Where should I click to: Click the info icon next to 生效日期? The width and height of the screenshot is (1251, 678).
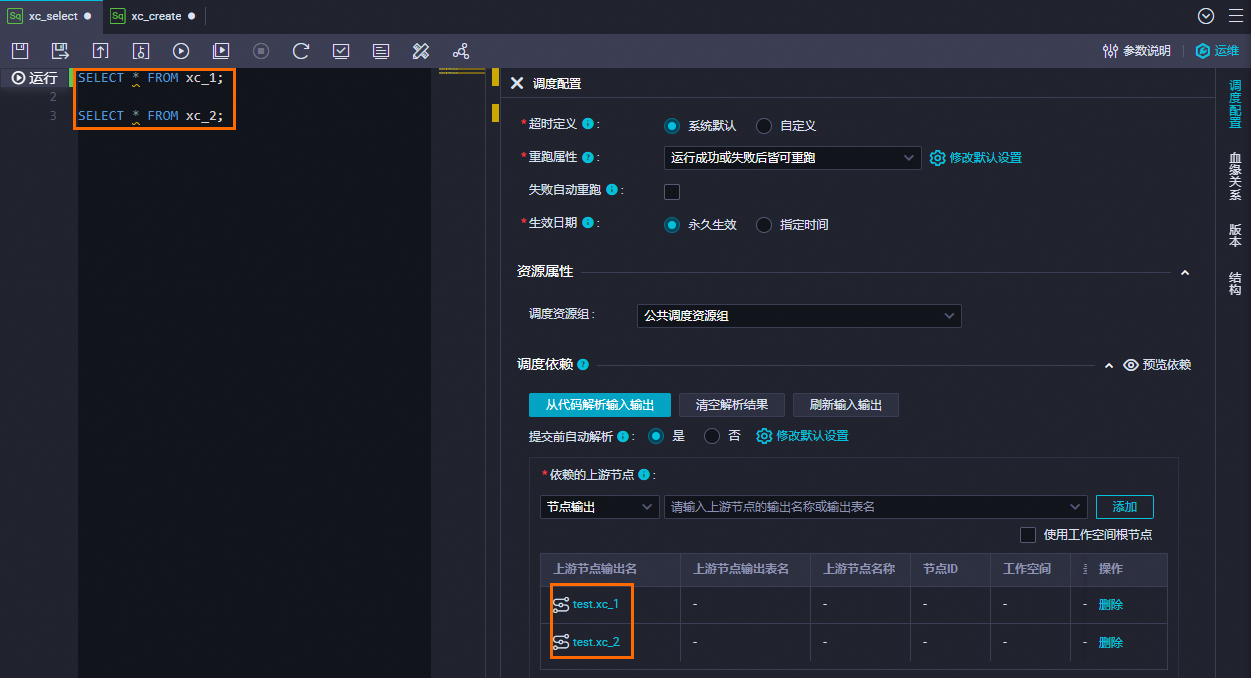(588, 223)
